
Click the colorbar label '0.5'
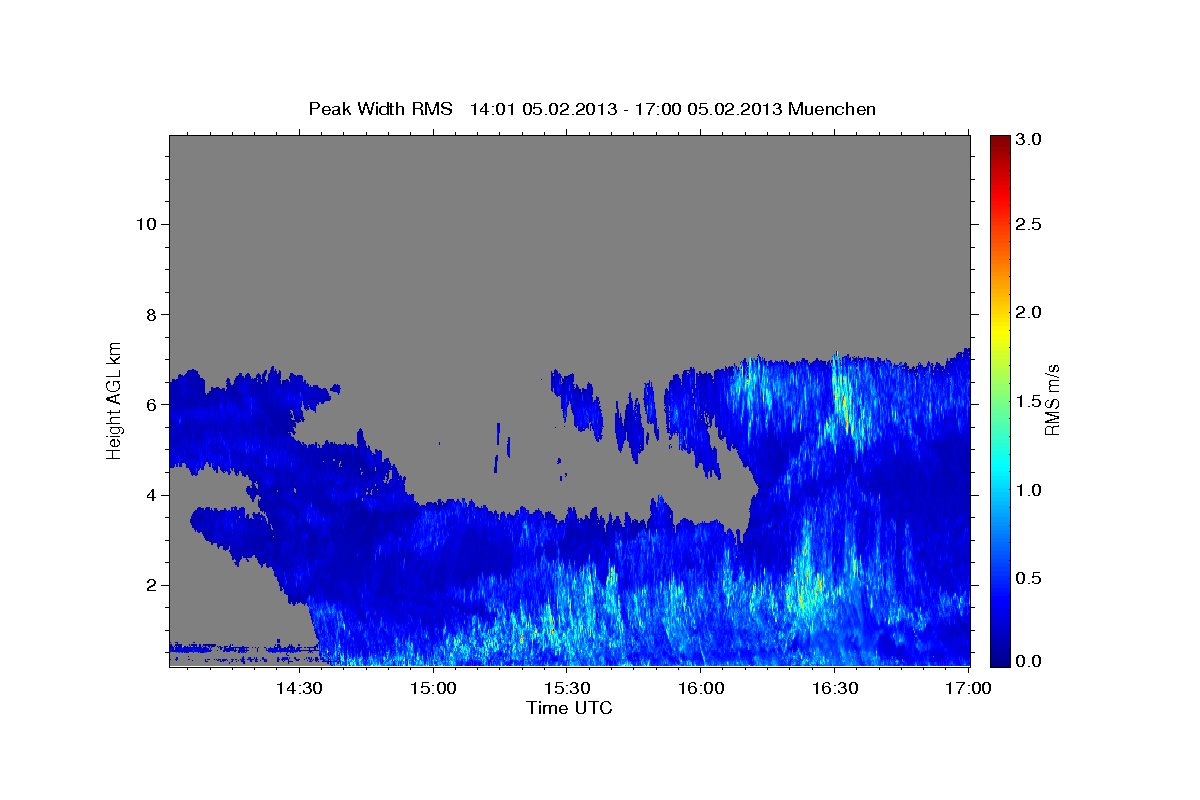coord(1029,578)
